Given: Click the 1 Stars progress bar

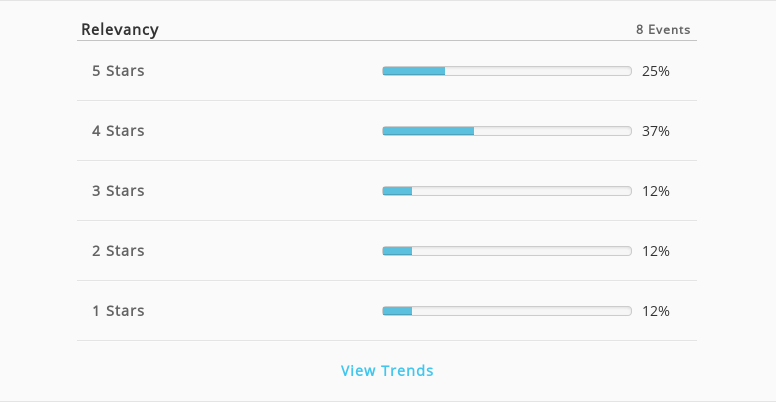Looking at the screenshot, I should point(507,310).
